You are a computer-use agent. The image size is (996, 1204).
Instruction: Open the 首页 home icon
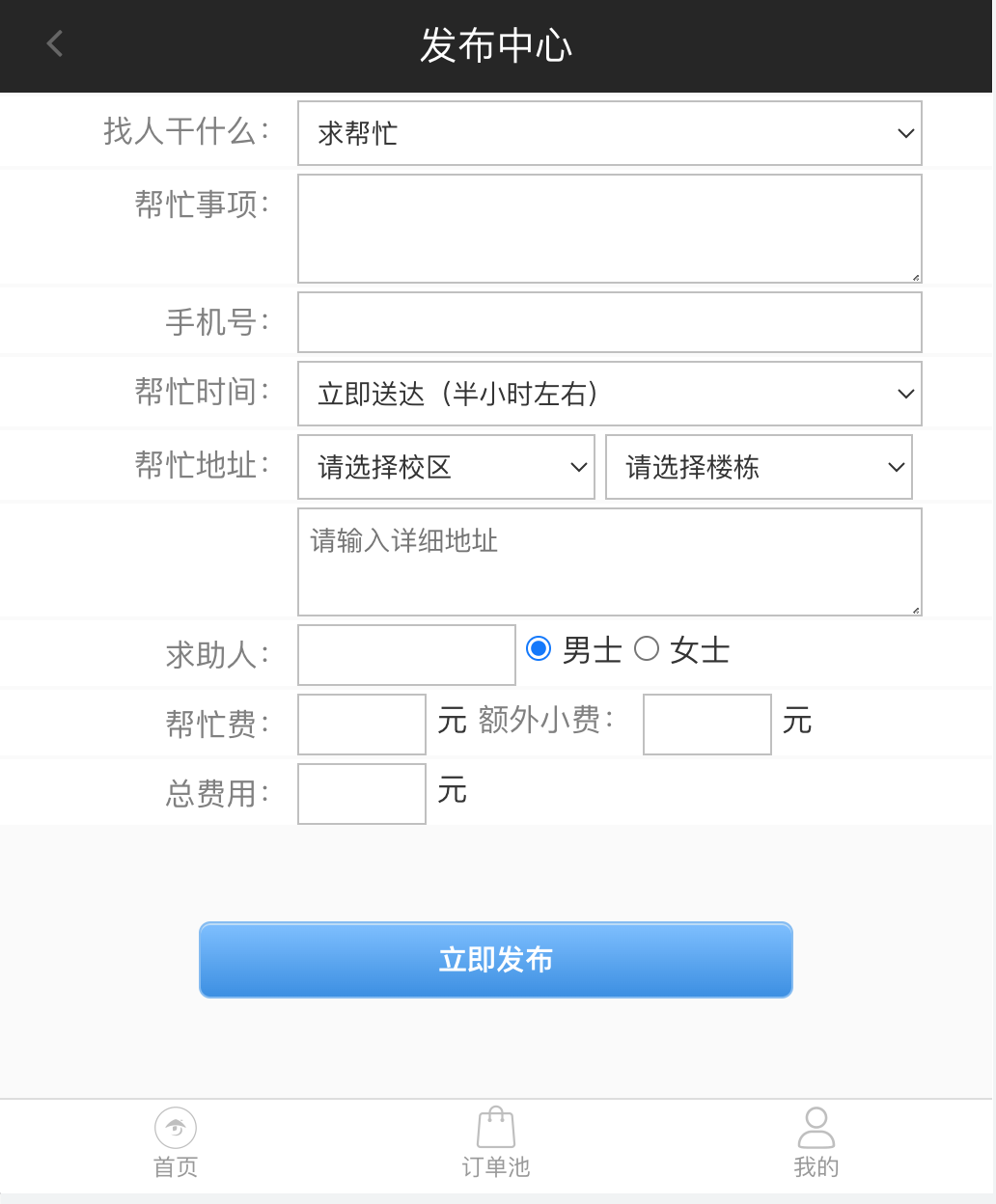pyautogui.click(x=176, y=1127)
